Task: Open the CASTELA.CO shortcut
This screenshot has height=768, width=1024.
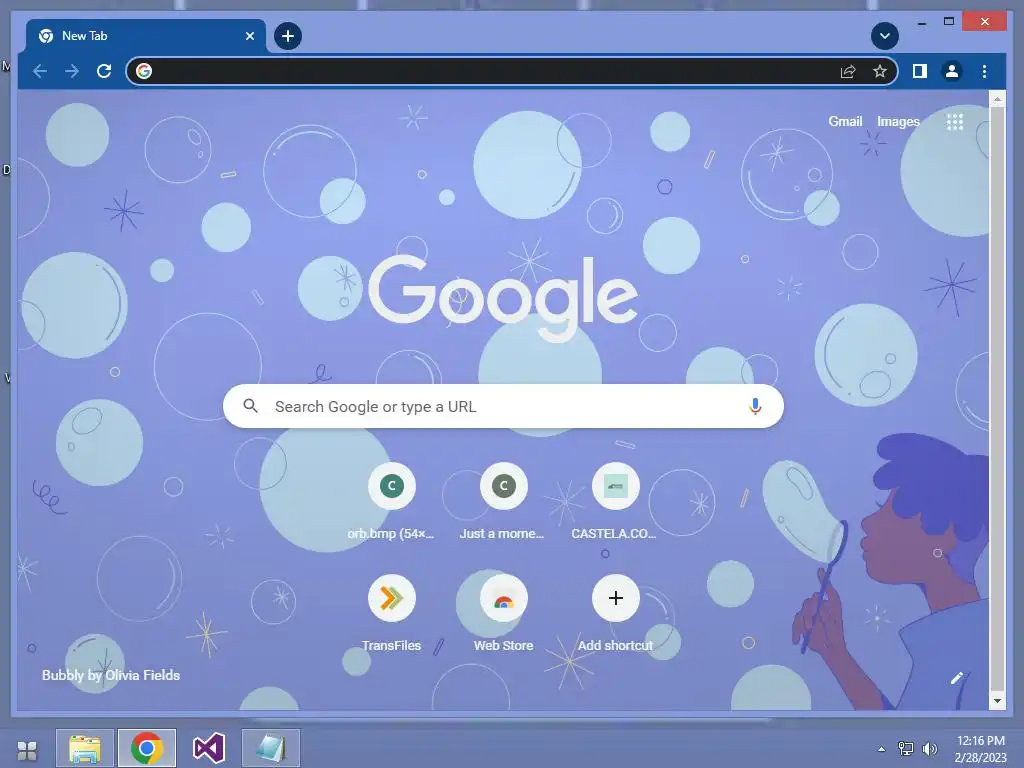Action: pos(615,501)
